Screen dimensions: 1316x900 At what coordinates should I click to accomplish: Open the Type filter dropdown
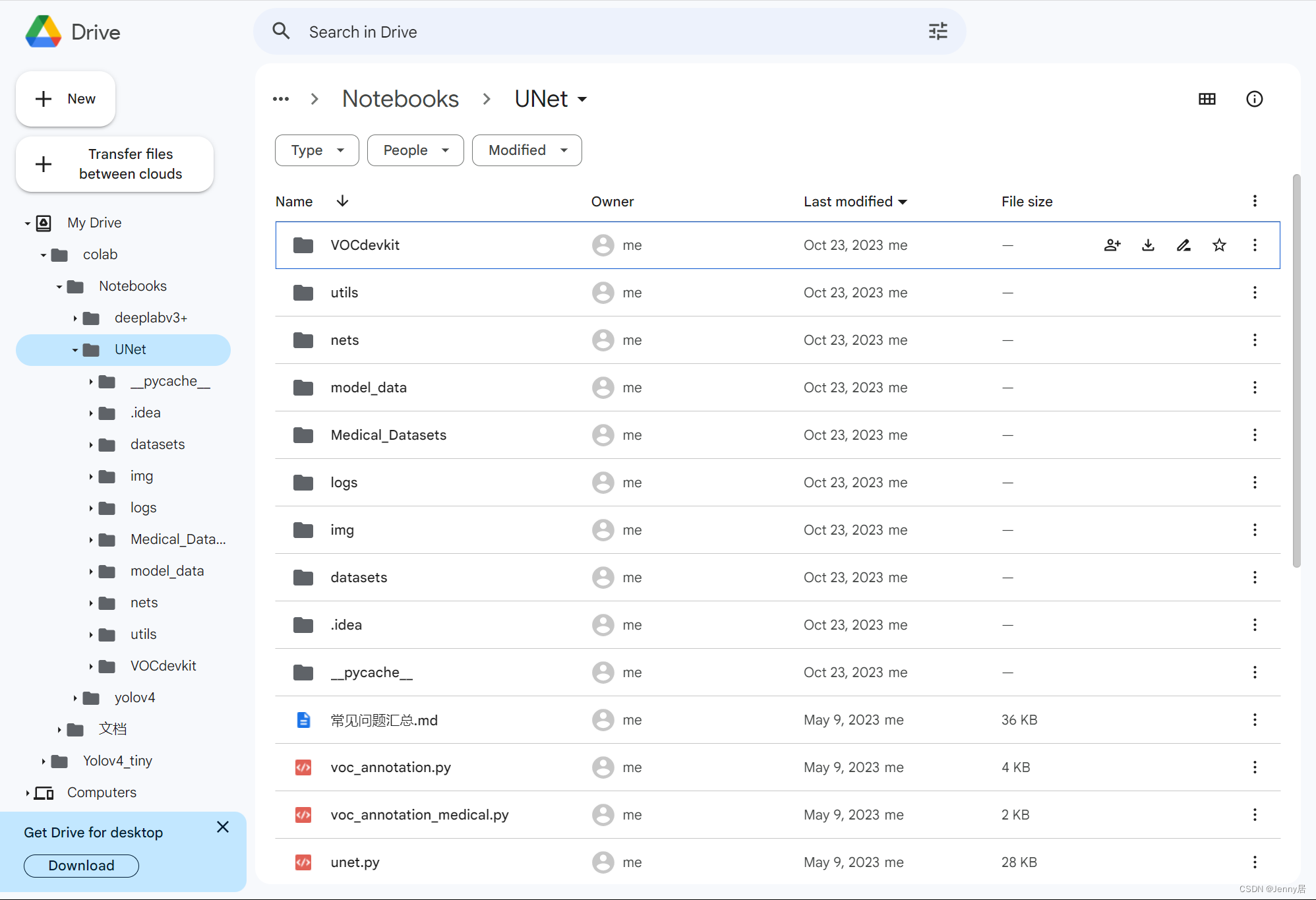tap(316, 150)
